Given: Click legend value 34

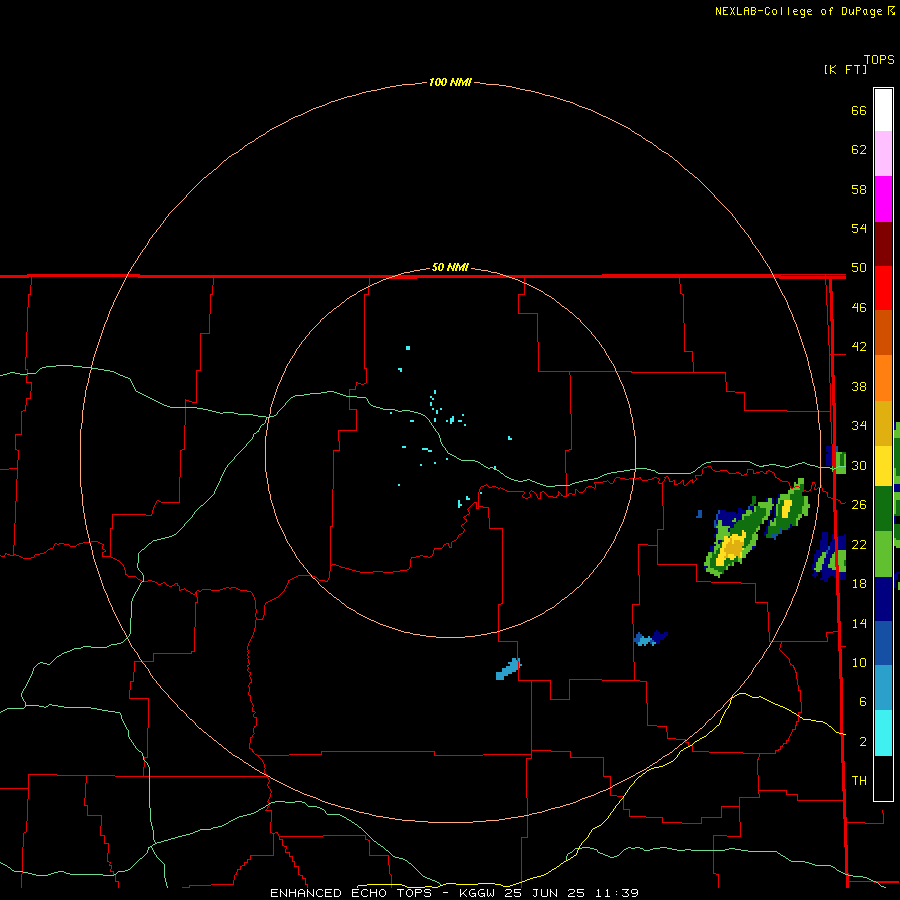Looking at the screenshot, I should (859, 426).
